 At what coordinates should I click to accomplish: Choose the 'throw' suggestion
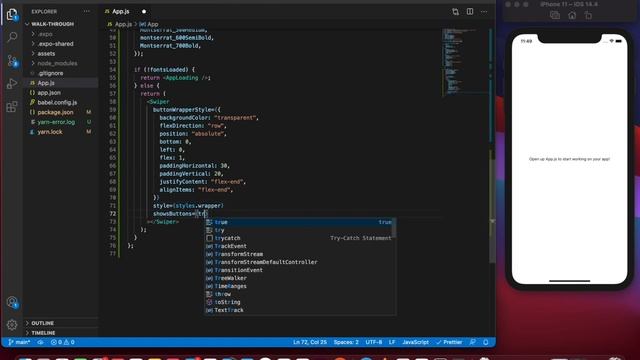(300, 294)
